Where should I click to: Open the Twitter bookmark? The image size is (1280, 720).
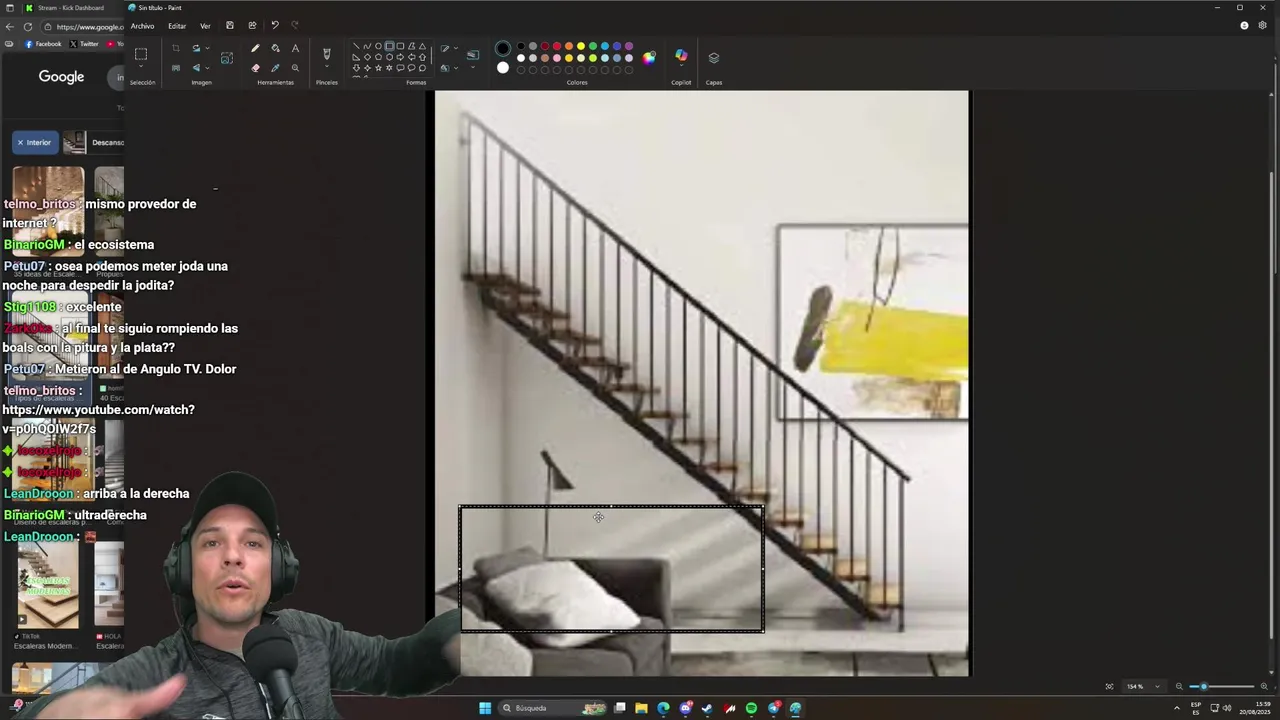85,44
